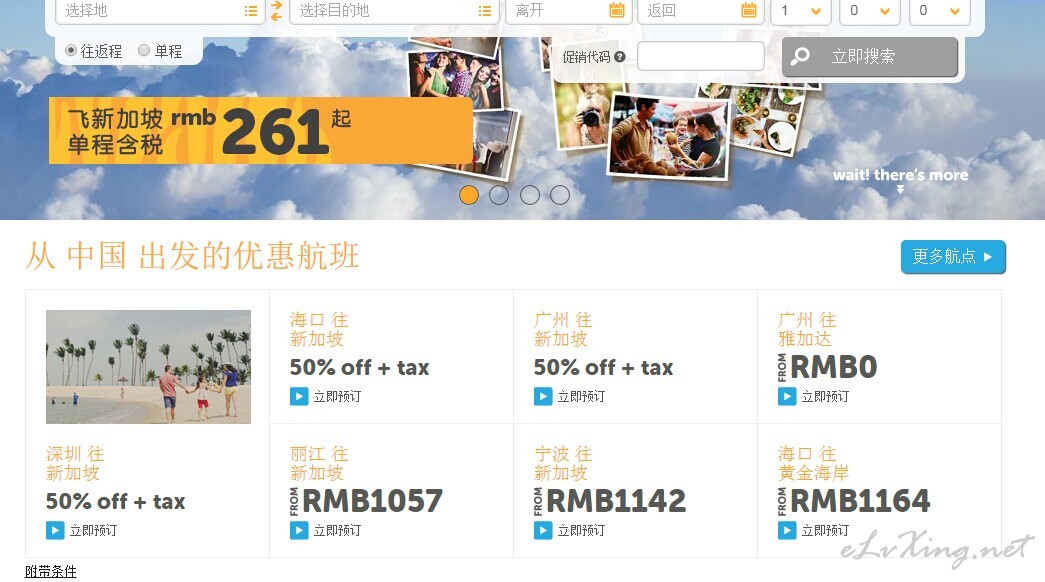Open the departure date calendar icon
The image size is (1045, 582).
tap(617, 10)
